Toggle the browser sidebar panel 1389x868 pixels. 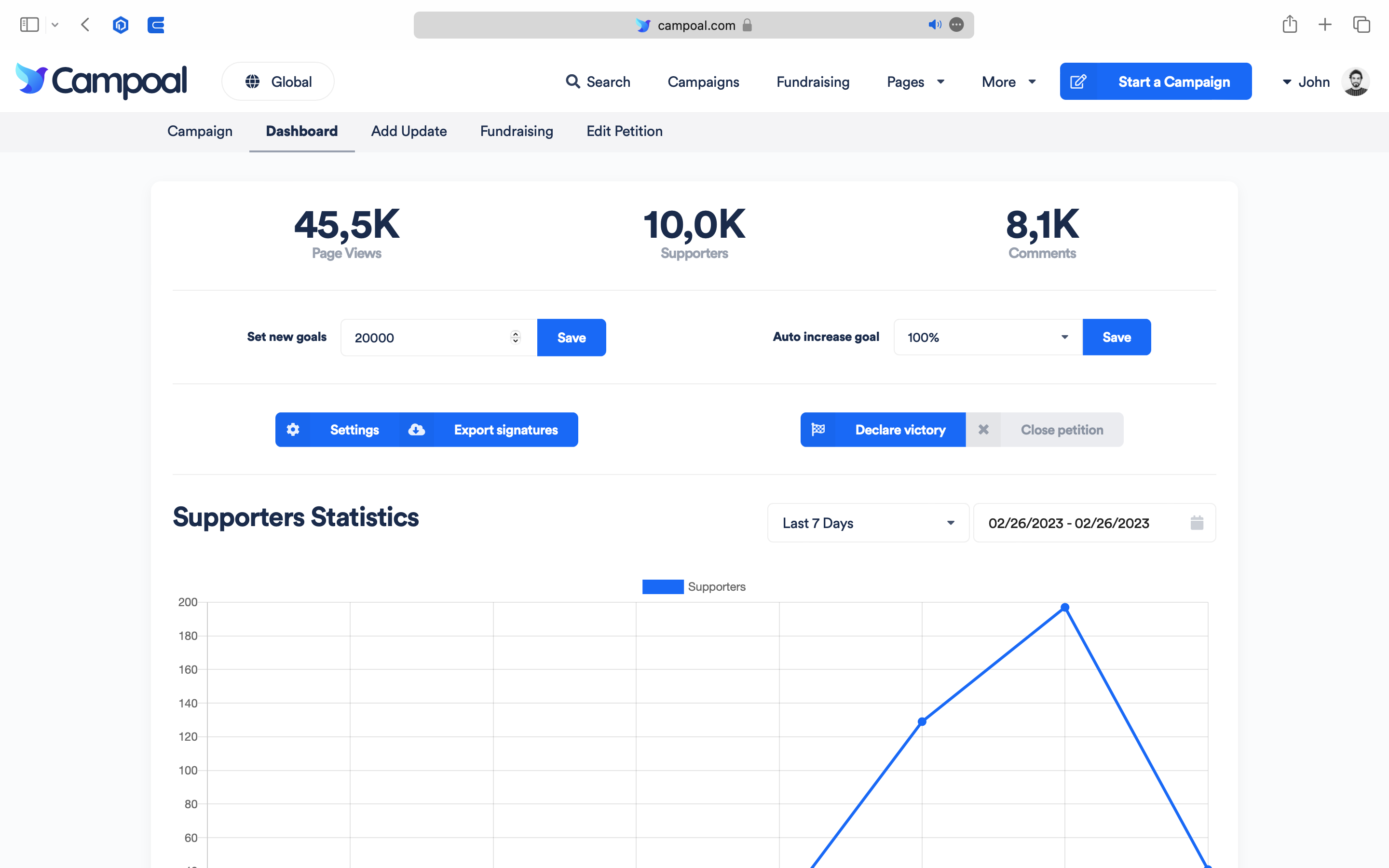coord(29,25)
